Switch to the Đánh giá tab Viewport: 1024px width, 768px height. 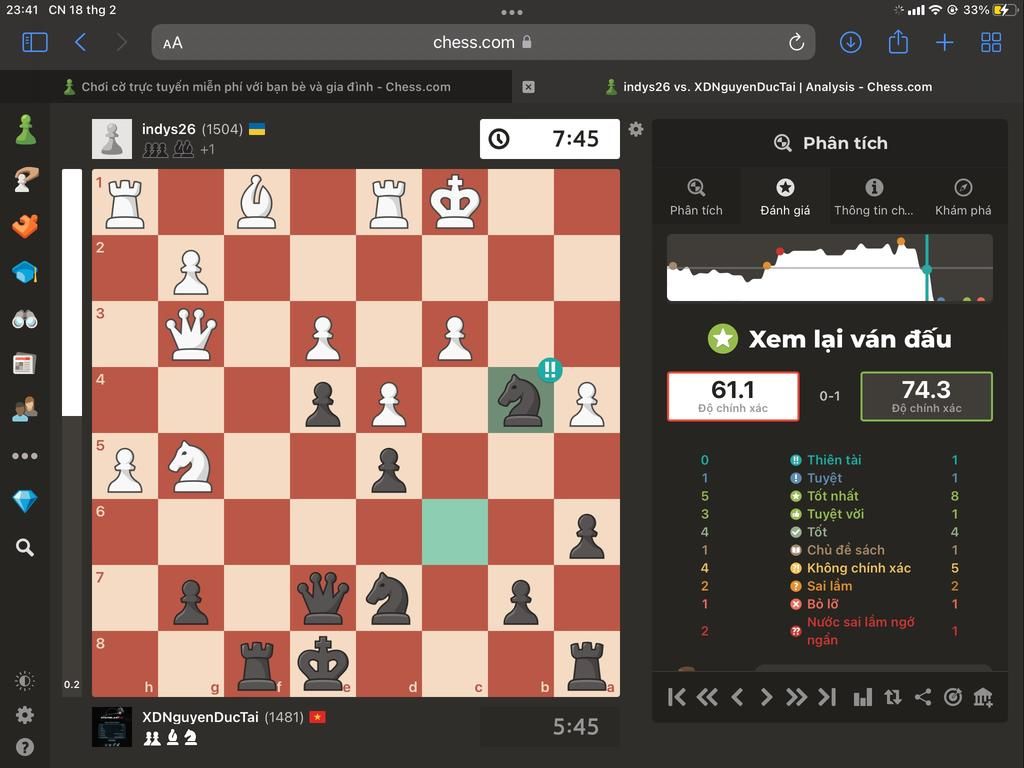[785, 197]
